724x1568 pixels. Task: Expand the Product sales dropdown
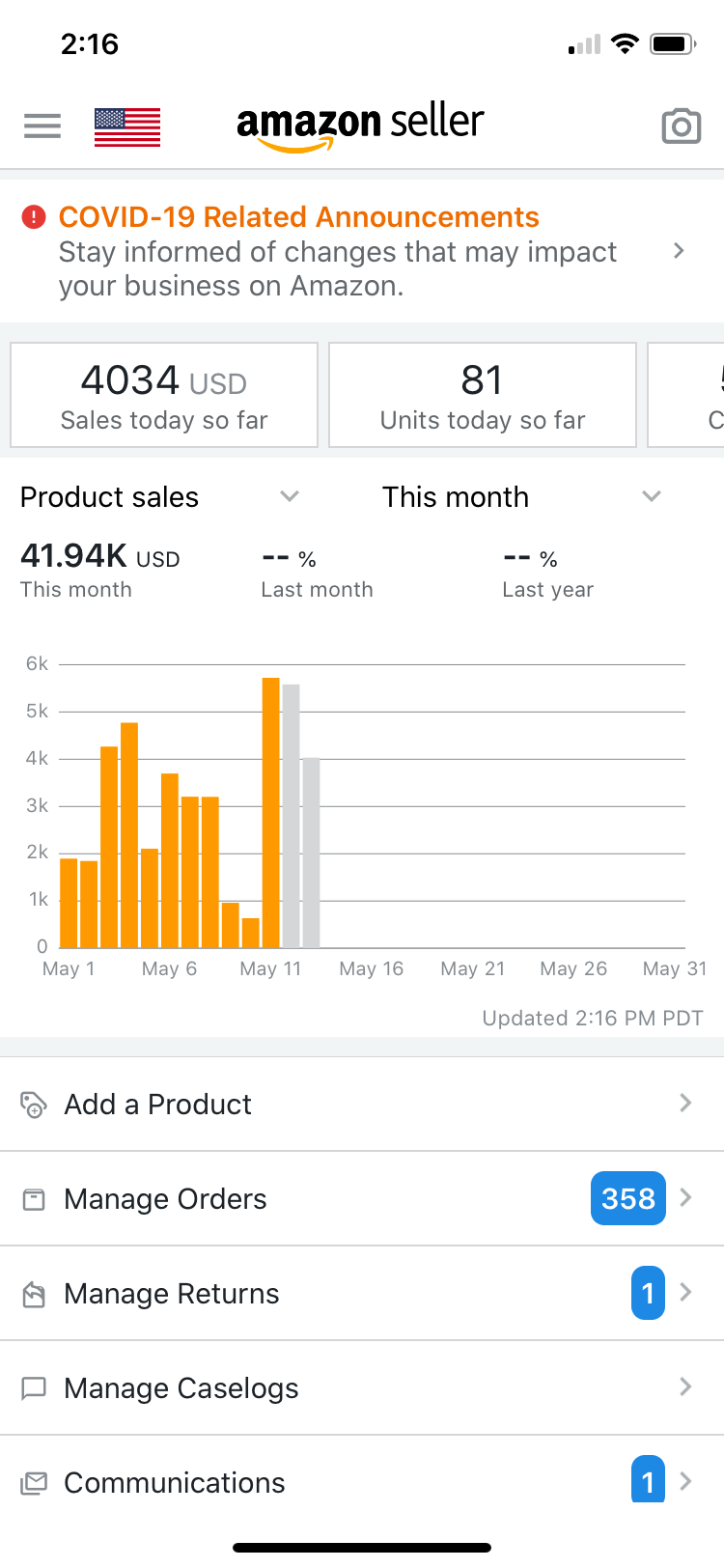pos(289,496)
